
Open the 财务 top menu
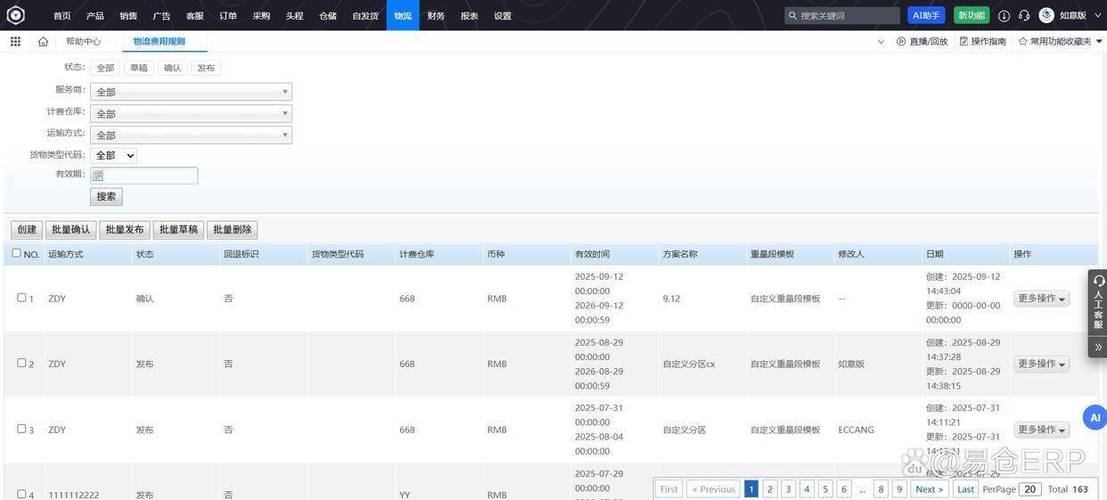436,16
